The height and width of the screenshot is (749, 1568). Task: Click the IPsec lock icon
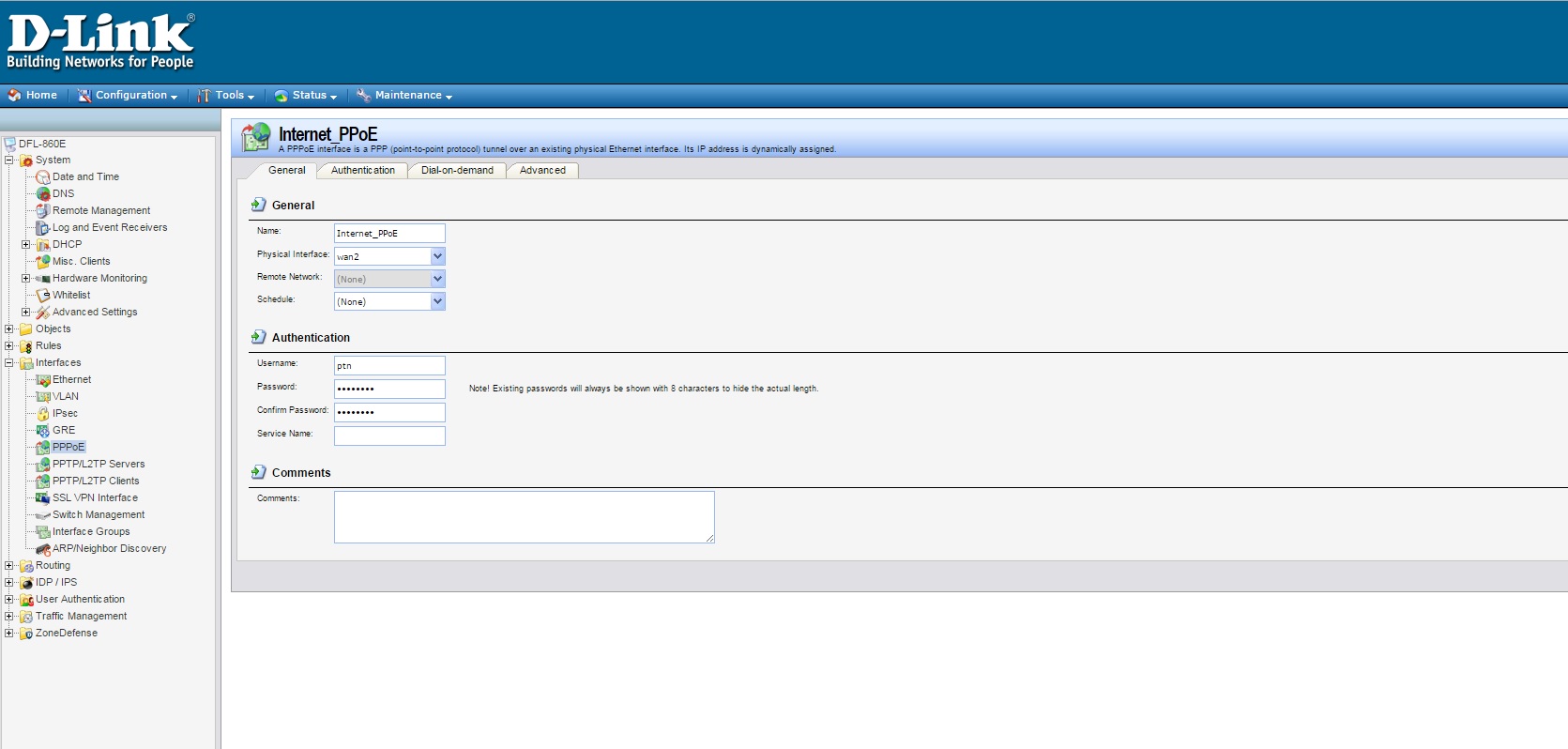(43, 414)
